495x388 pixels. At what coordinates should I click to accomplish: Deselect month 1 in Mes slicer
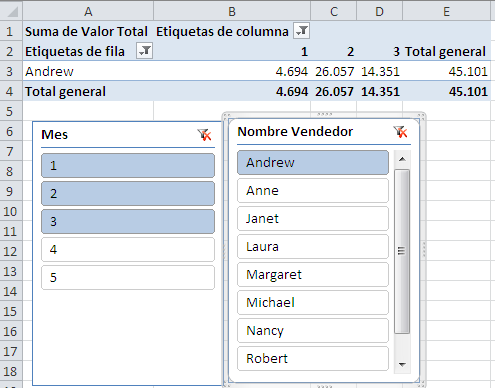tap(128, 165)
